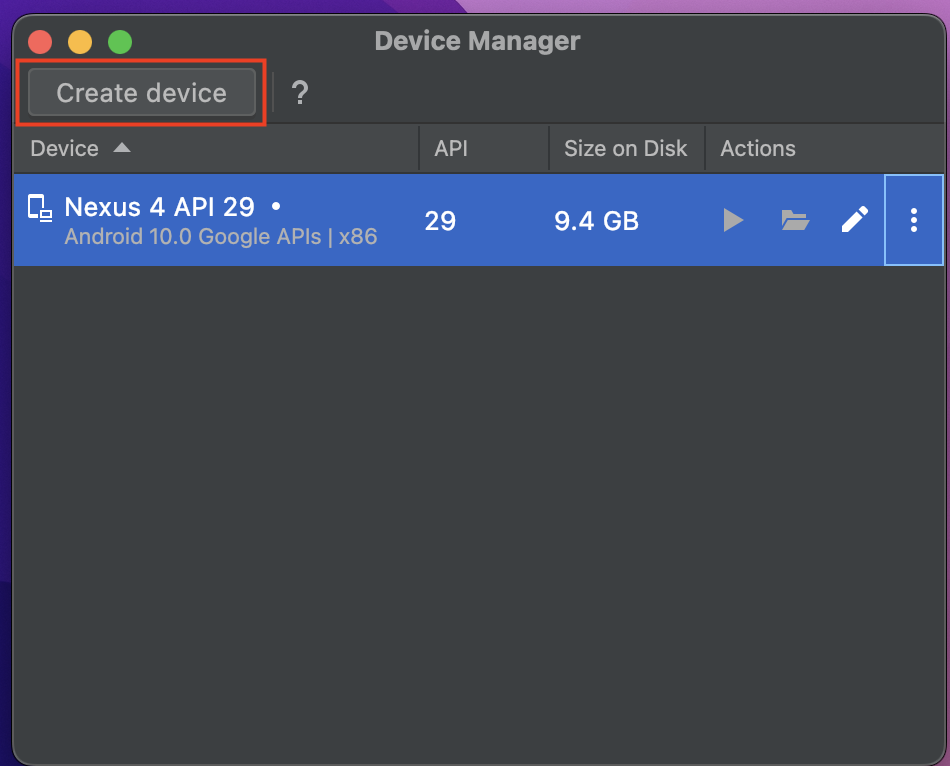
Task: Click the API level 29 cell
Action: click(440, 221)
